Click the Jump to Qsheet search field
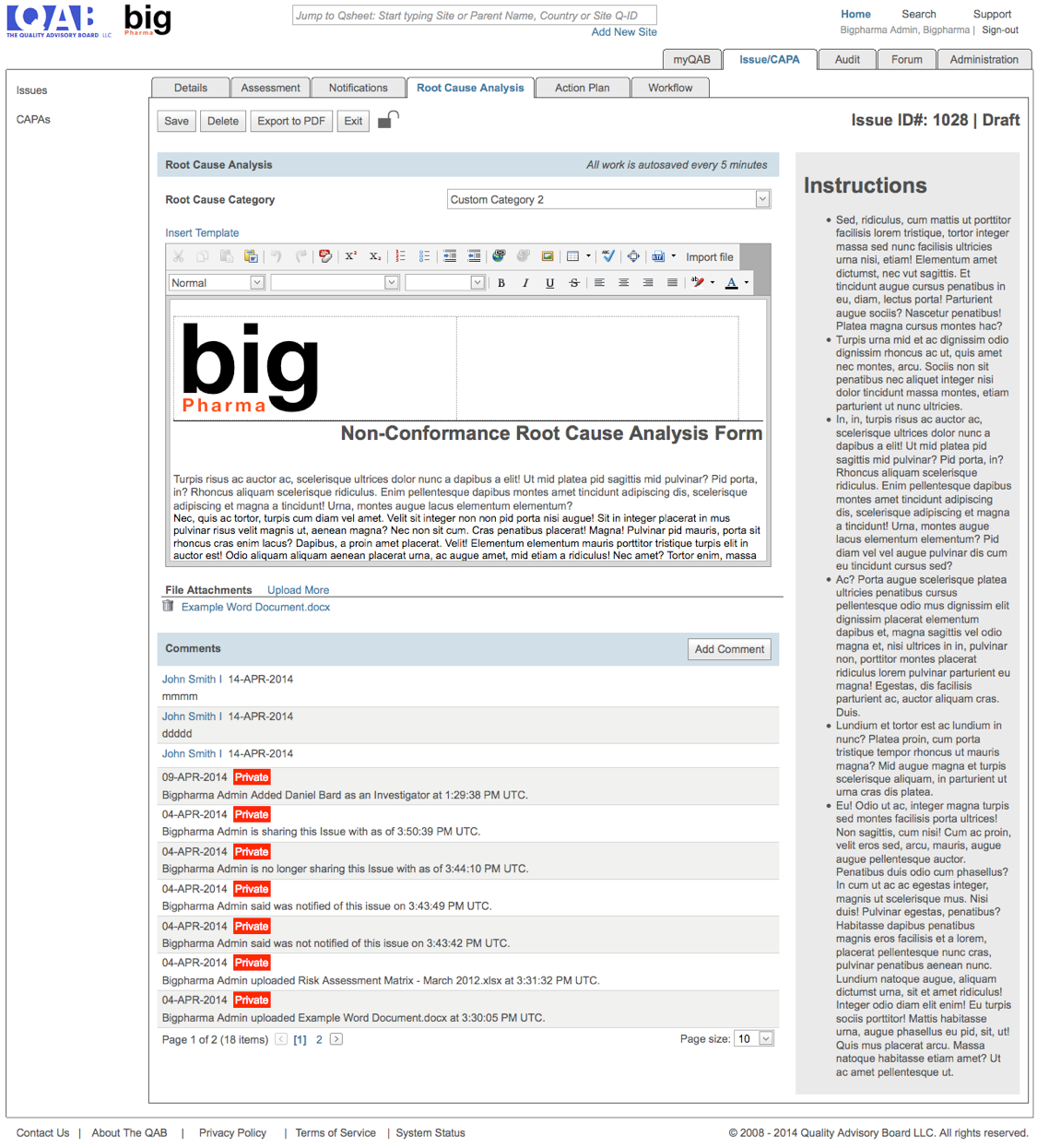The height and width of the screenshot is (1148, 1037). 474,16
